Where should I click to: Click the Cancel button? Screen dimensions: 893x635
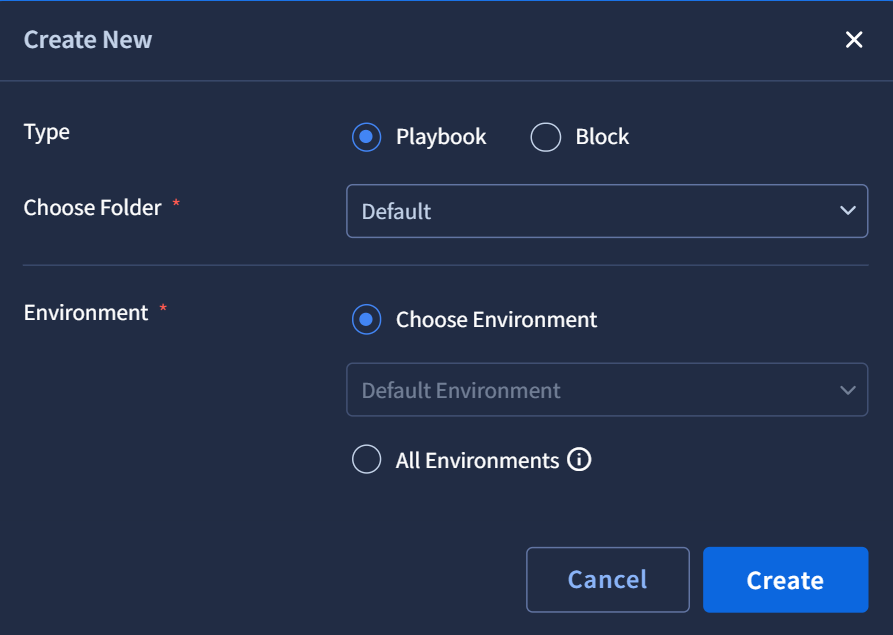coord(608,580)
